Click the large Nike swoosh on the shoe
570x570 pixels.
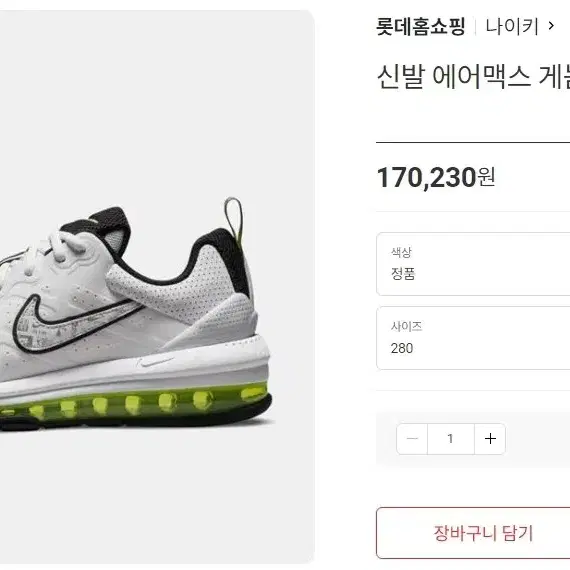(x=73, y=322)
